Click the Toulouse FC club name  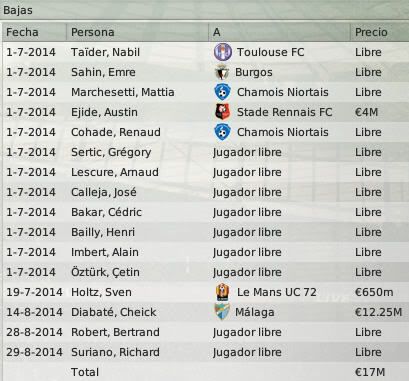[271, 52]
